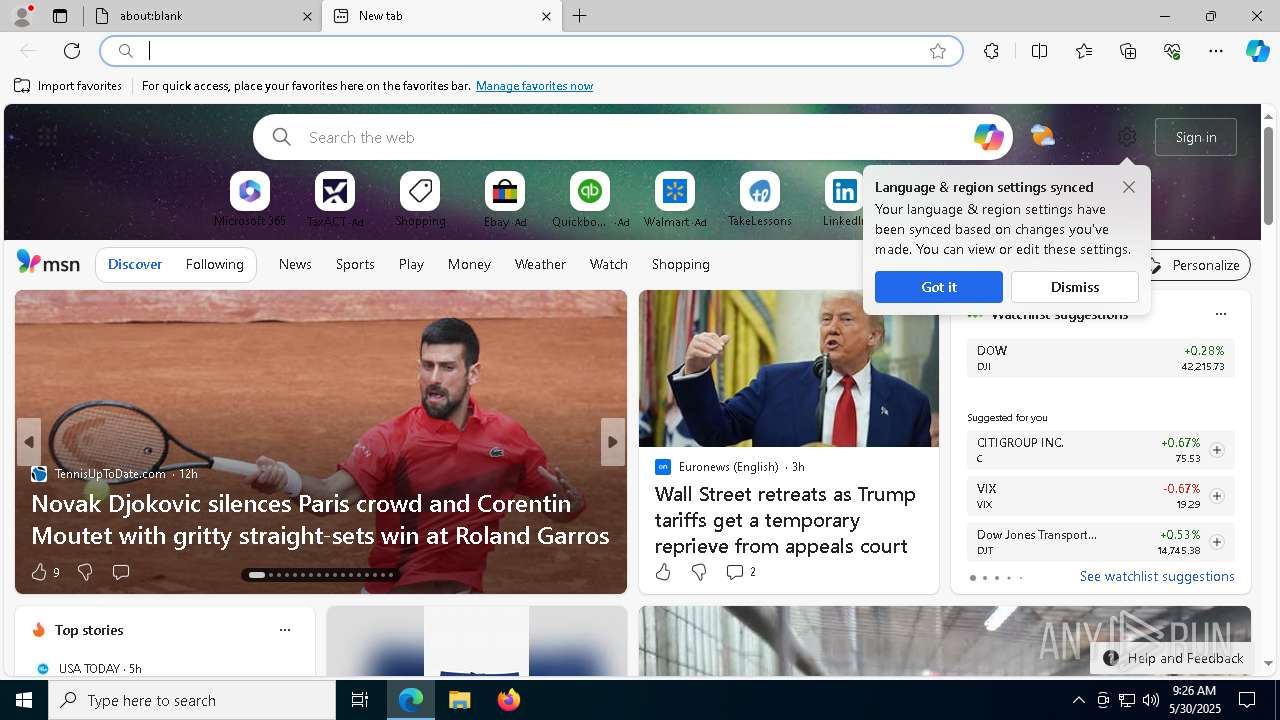The image size is (1280, 720).
Task: Close the language settings synced popup
Action: click(1129, 187)
